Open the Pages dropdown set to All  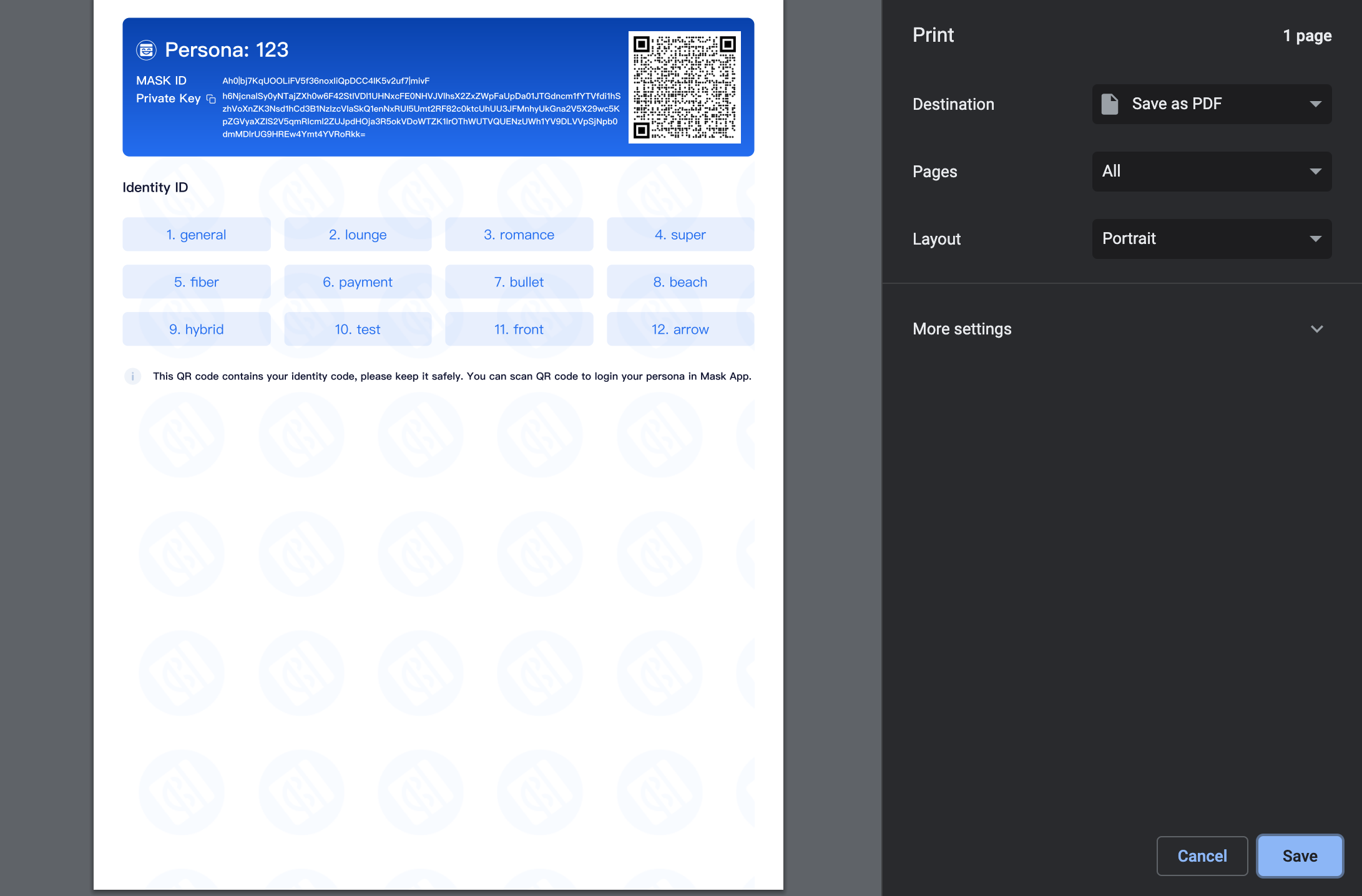(1212, 172)
